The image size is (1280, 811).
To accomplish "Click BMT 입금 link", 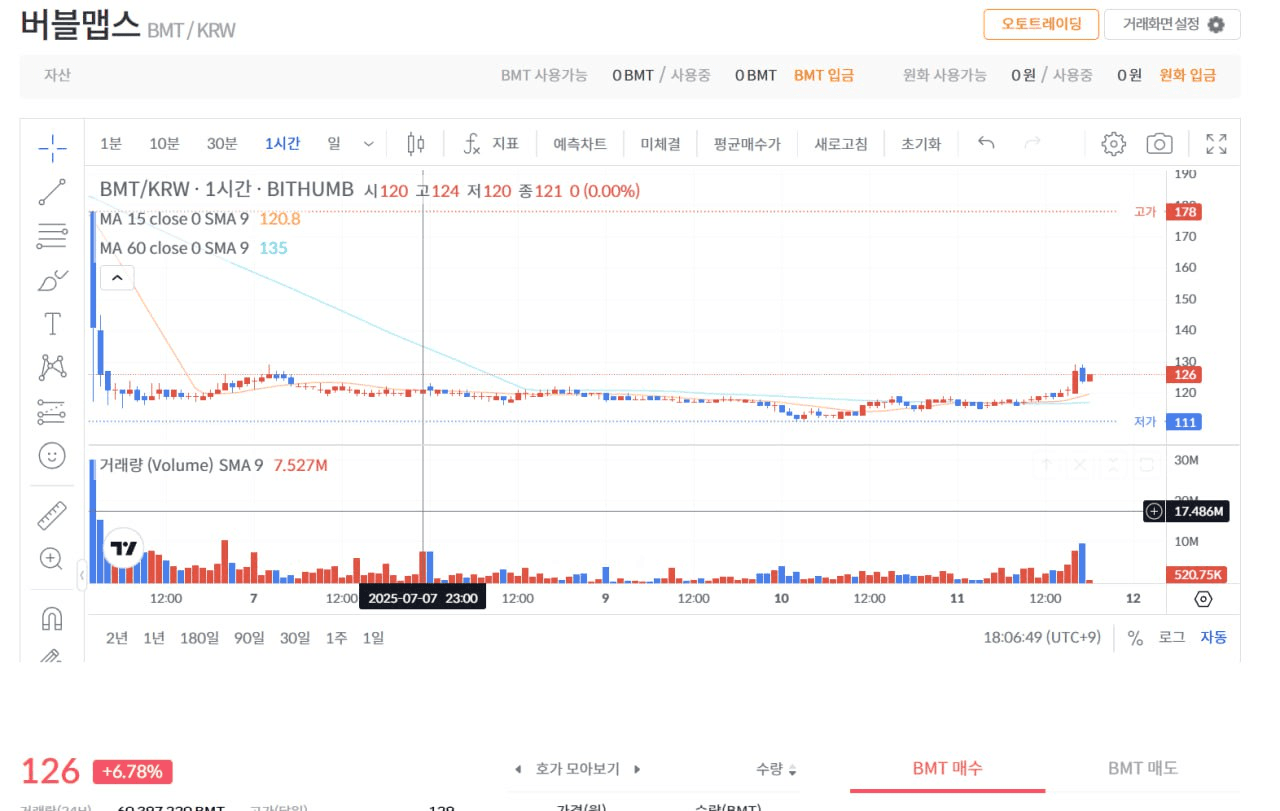I will tap(824, 75).
